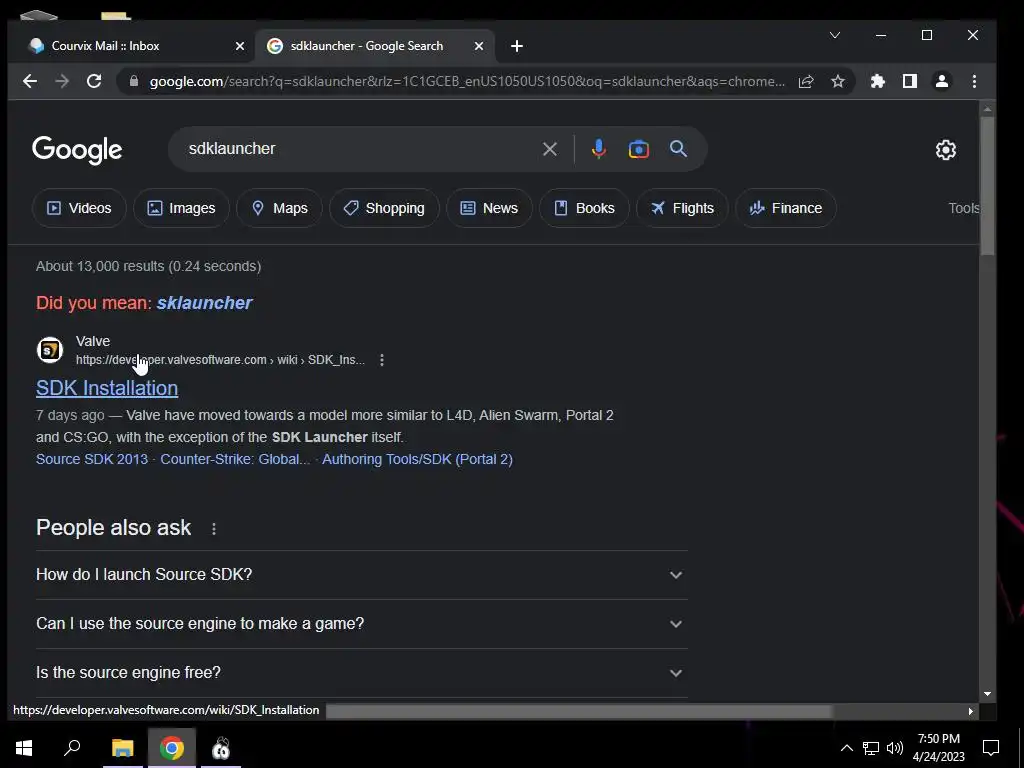Open the Chrome profile menu

942,81
